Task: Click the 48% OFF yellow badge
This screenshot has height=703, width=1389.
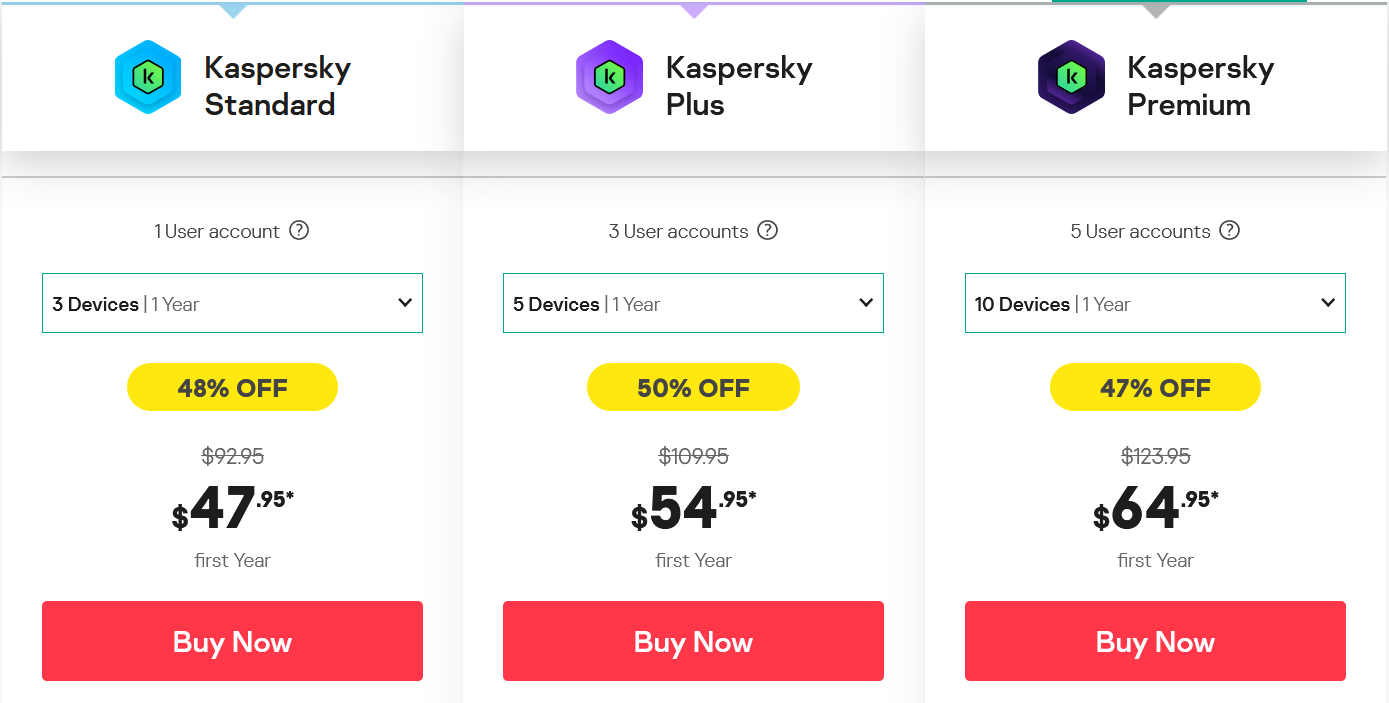Action: [x=232, y=388]
